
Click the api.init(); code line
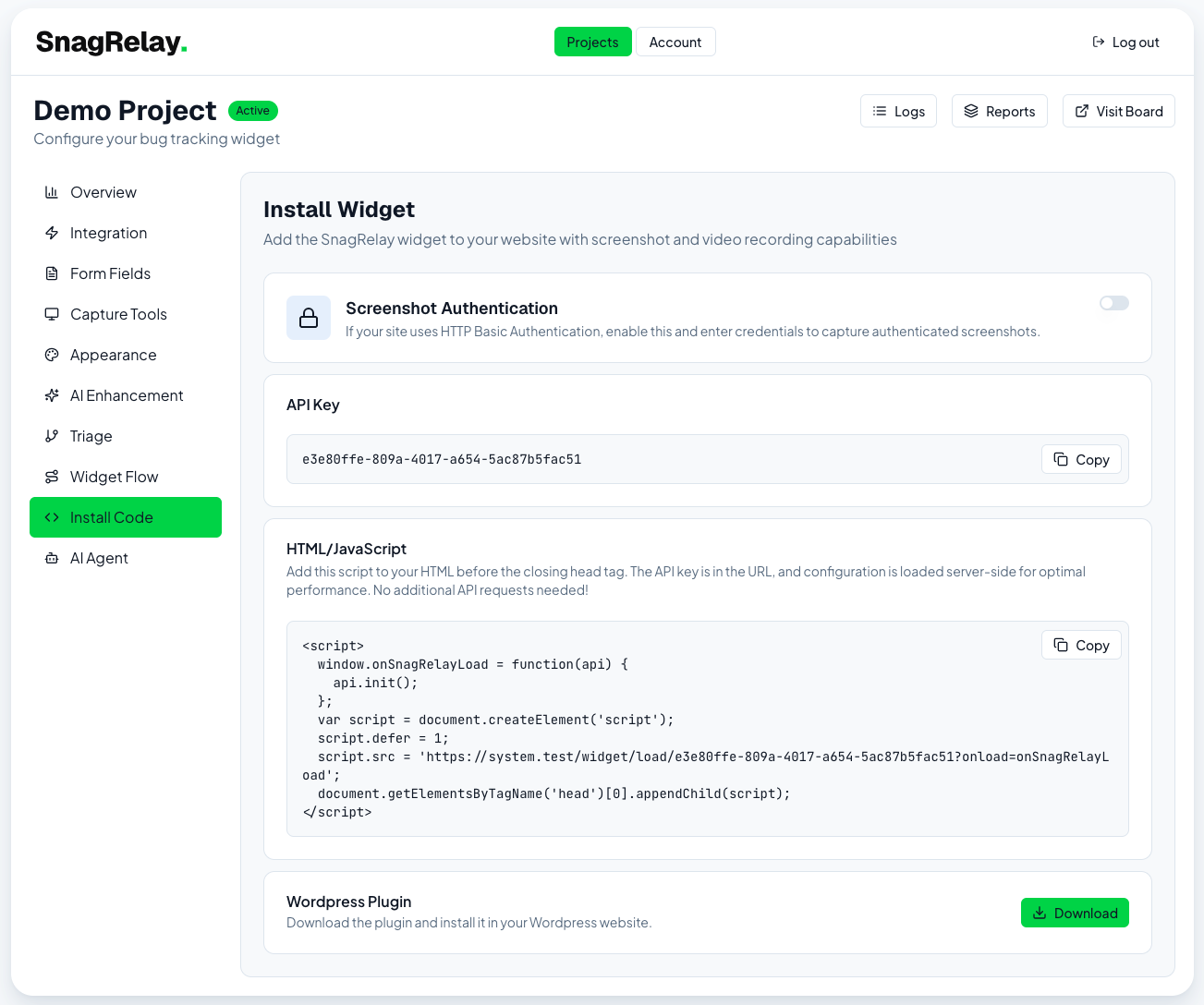point(376,683)
